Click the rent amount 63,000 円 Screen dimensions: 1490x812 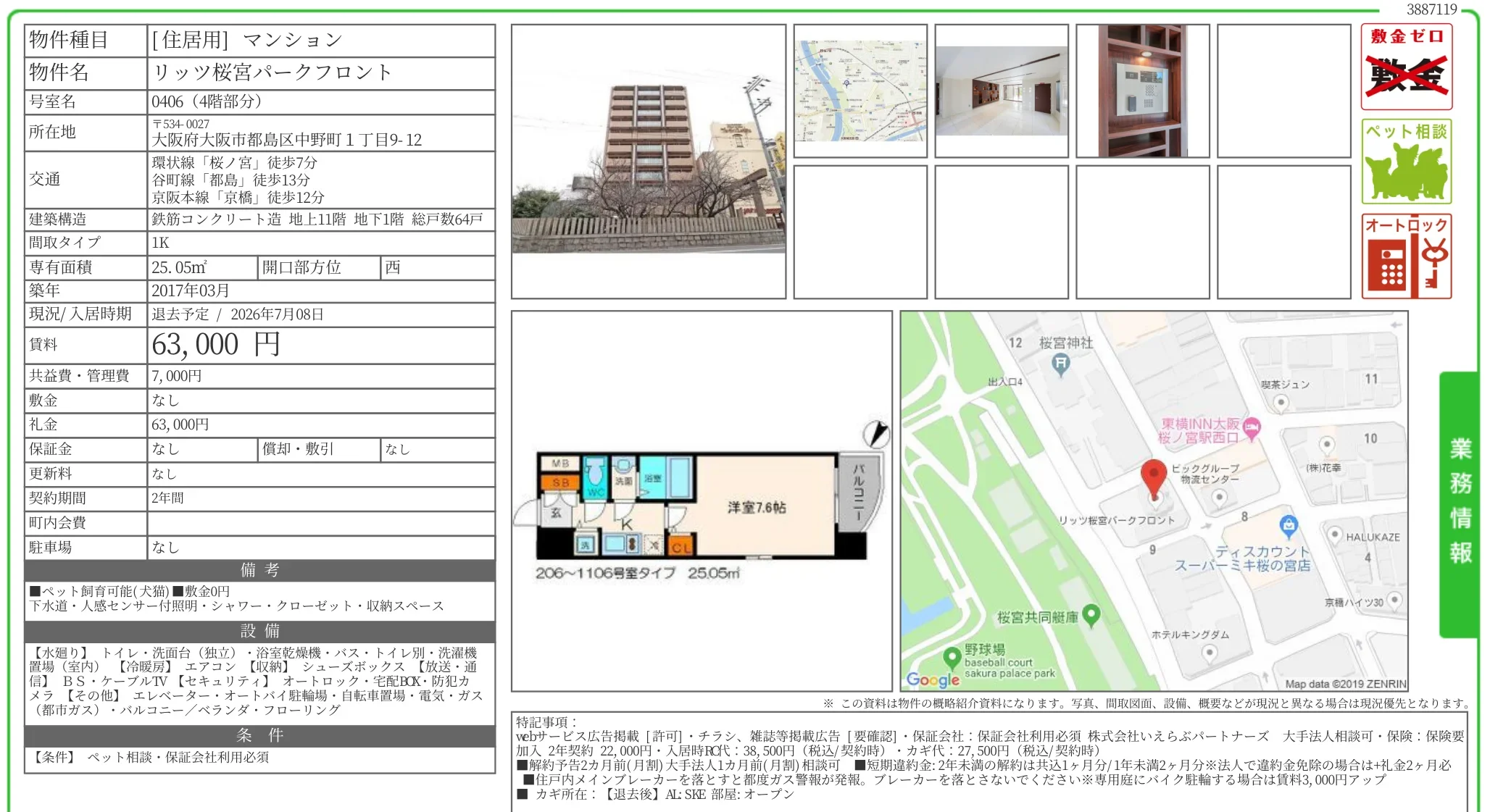pos(215,345)
